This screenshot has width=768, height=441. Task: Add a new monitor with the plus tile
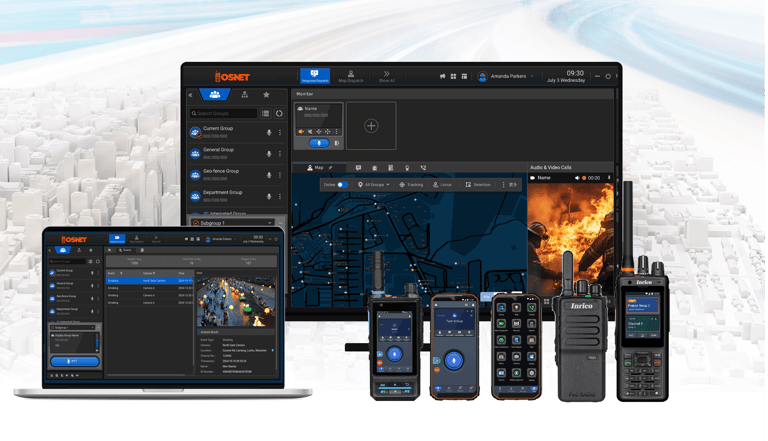371,125
